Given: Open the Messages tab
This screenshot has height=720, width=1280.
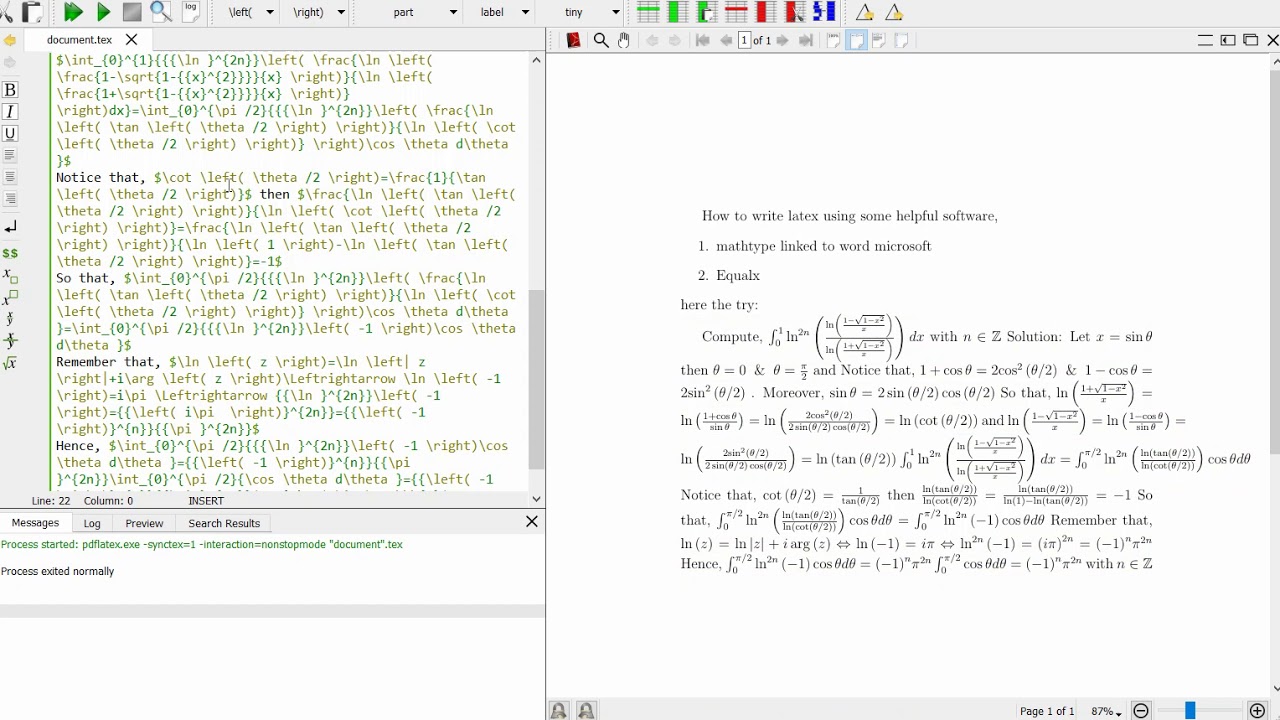Looking at the screenshot, I should click(x=35, y=523).
